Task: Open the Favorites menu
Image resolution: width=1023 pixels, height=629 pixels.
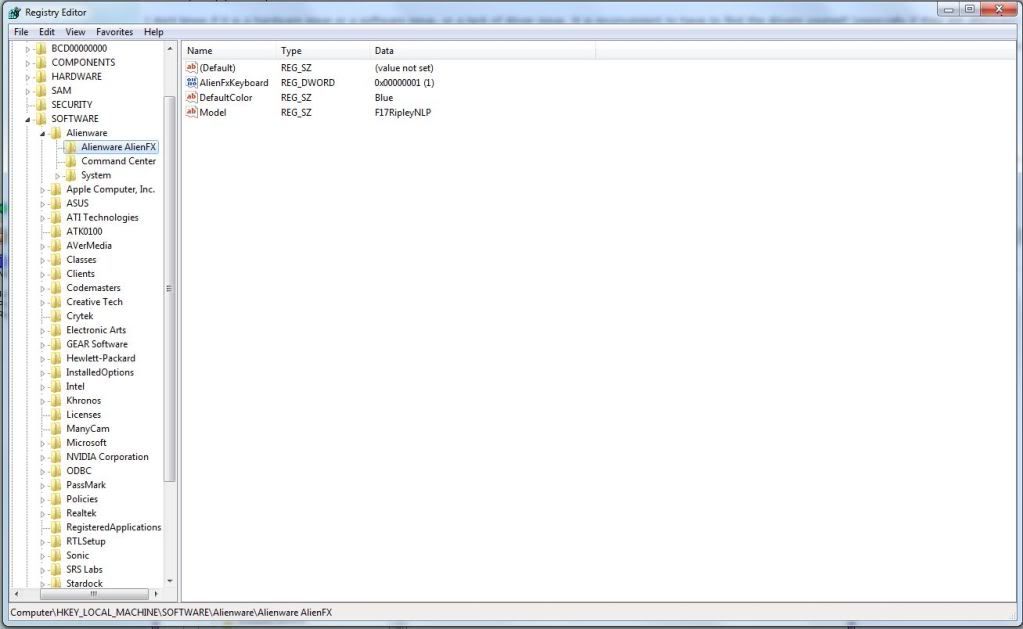Action: (x=114, y=31)
